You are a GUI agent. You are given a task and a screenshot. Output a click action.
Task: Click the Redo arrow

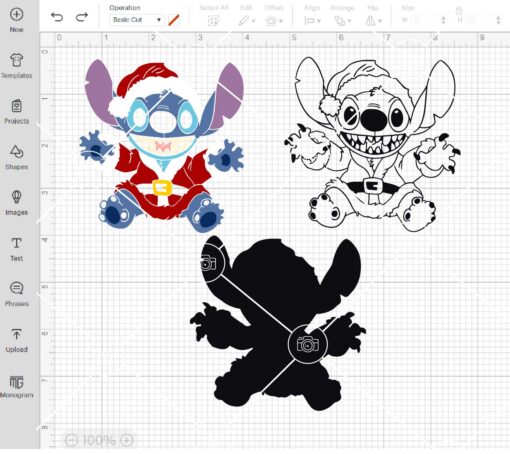[82, 17]
